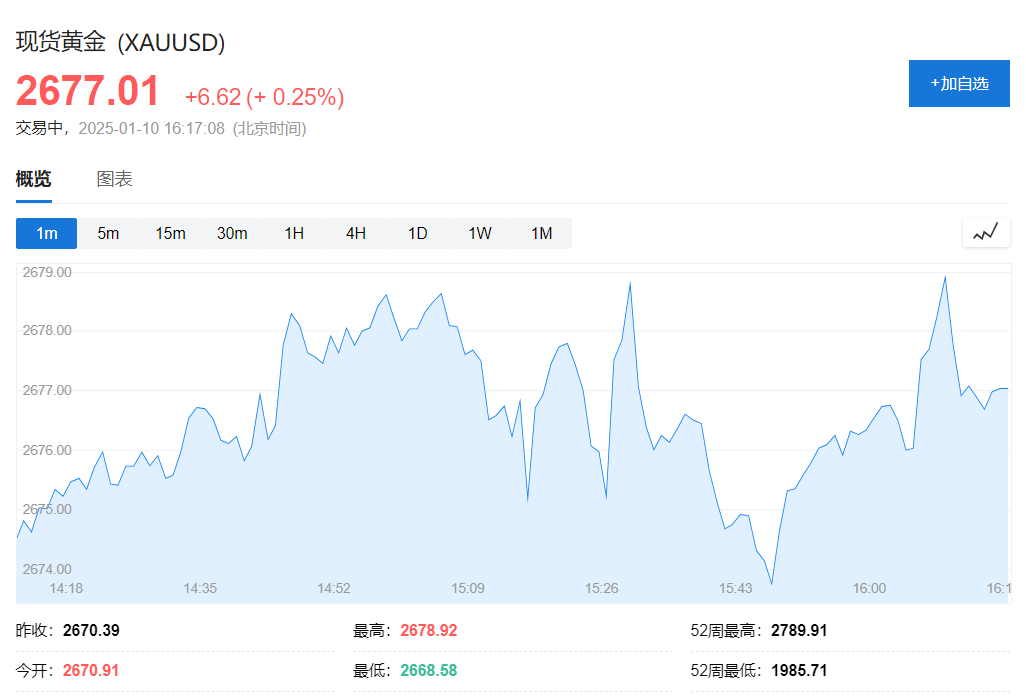Show the 1D daily chart
The height and width of the screenshot is (700, 1026).
click(x=417, y=233)
